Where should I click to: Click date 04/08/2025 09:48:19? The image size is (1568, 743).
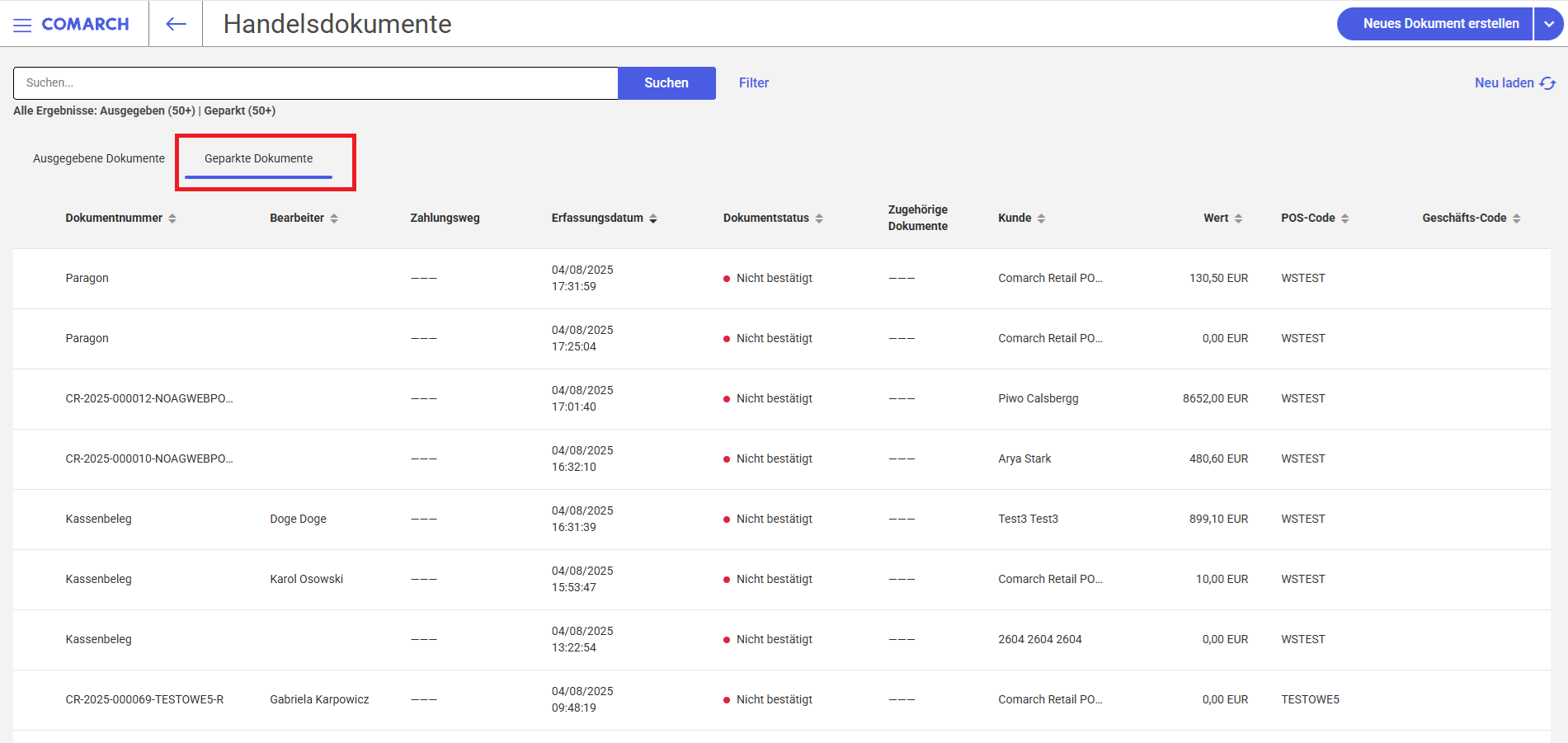[582, 700]
